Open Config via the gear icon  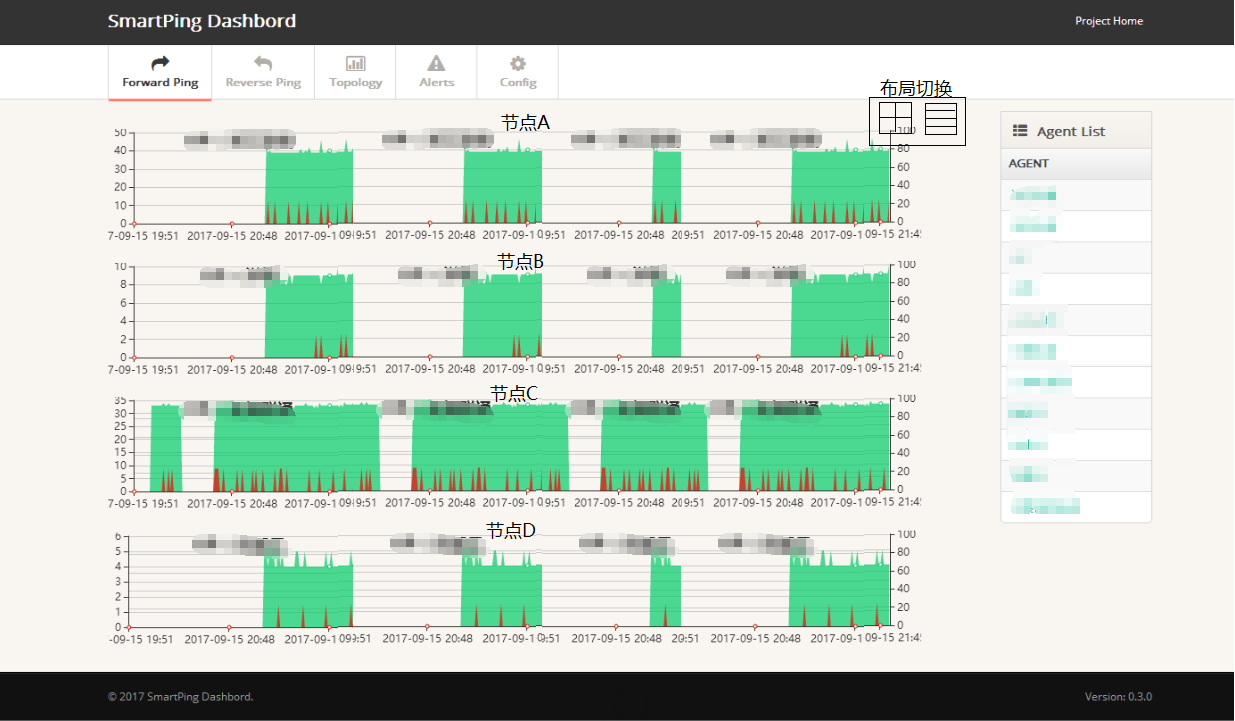pyautogui.click(x=518, y=60)
